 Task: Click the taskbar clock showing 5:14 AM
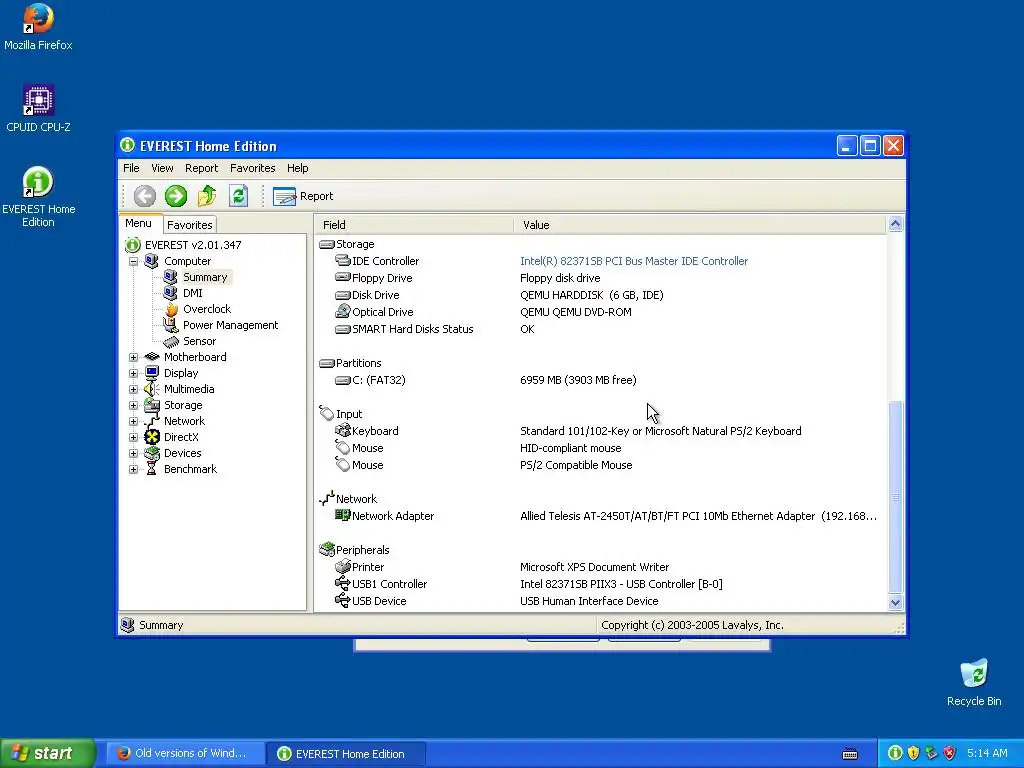pyautogui.click(x=987, y=753)
